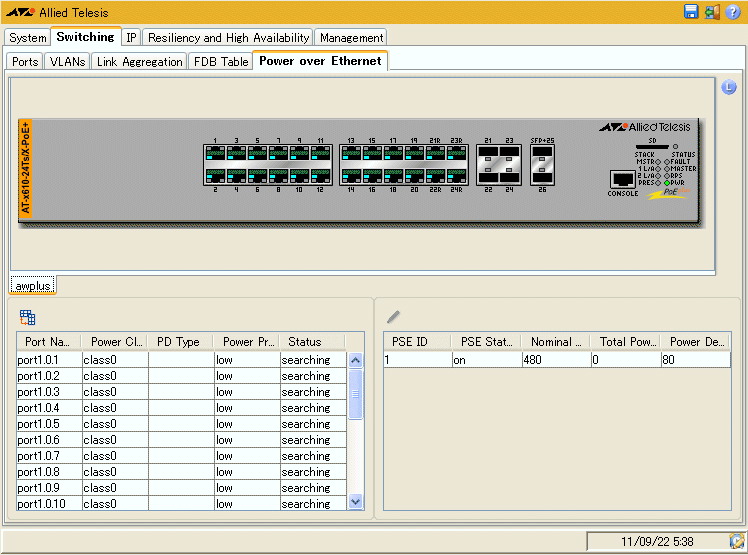
Task: Click port 20 on the switch image
Action: click(x=415, y=176)
